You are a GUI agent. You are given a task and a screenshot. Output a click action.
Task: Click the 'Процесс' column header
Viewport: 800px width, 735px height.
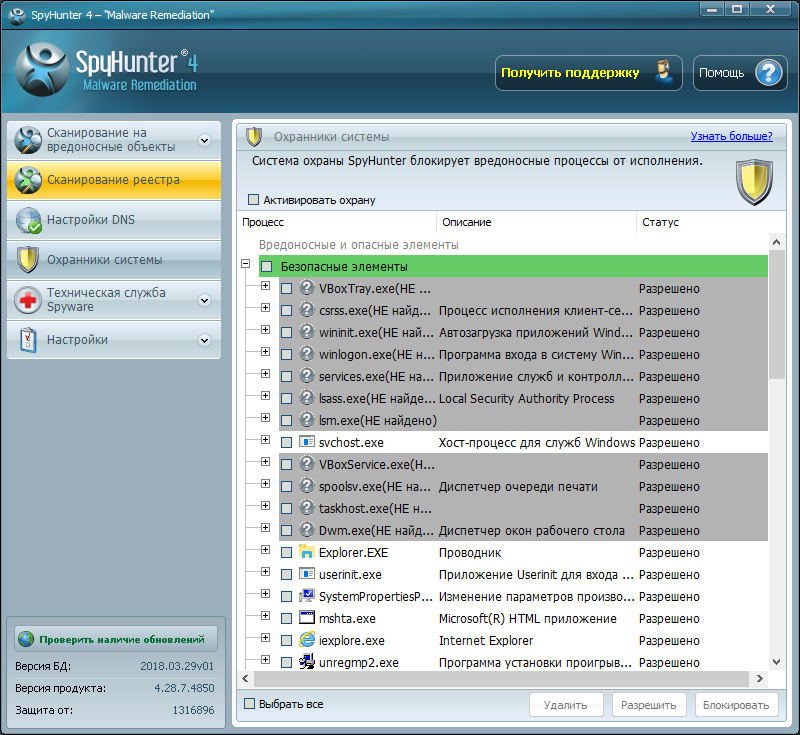(x=337, y=222)
